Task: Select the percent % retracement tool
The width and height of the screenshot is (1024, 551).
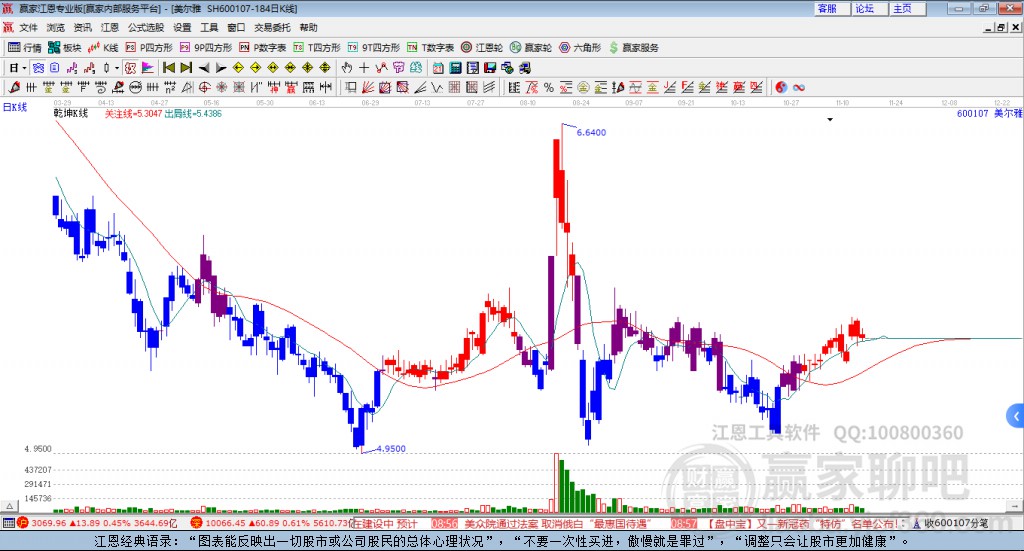Action: pos(549,87)
